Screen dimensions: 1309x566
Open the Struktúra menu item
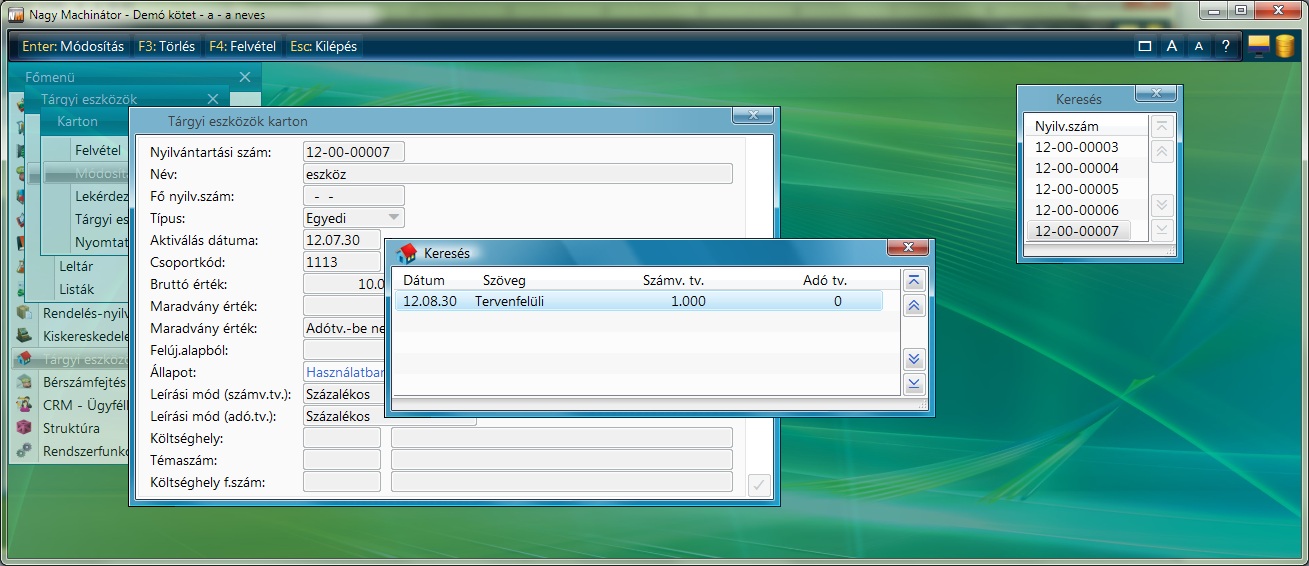pos(71,428)
